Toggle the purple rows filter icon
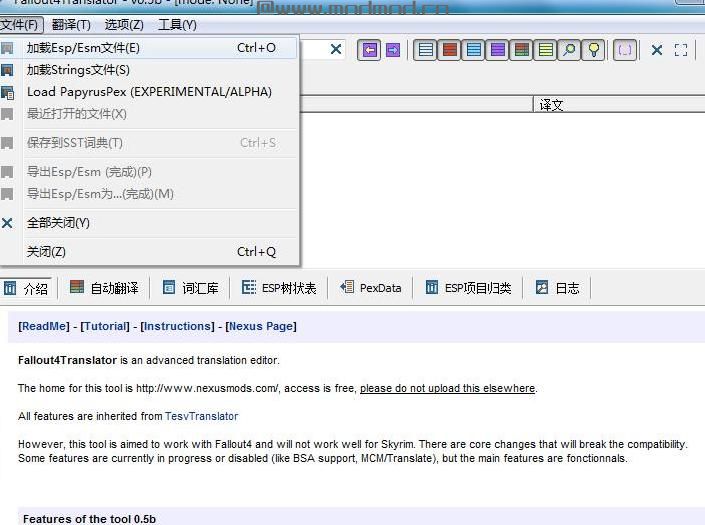The width and height of the screenshot is (705, 525). tap(498, 50)
